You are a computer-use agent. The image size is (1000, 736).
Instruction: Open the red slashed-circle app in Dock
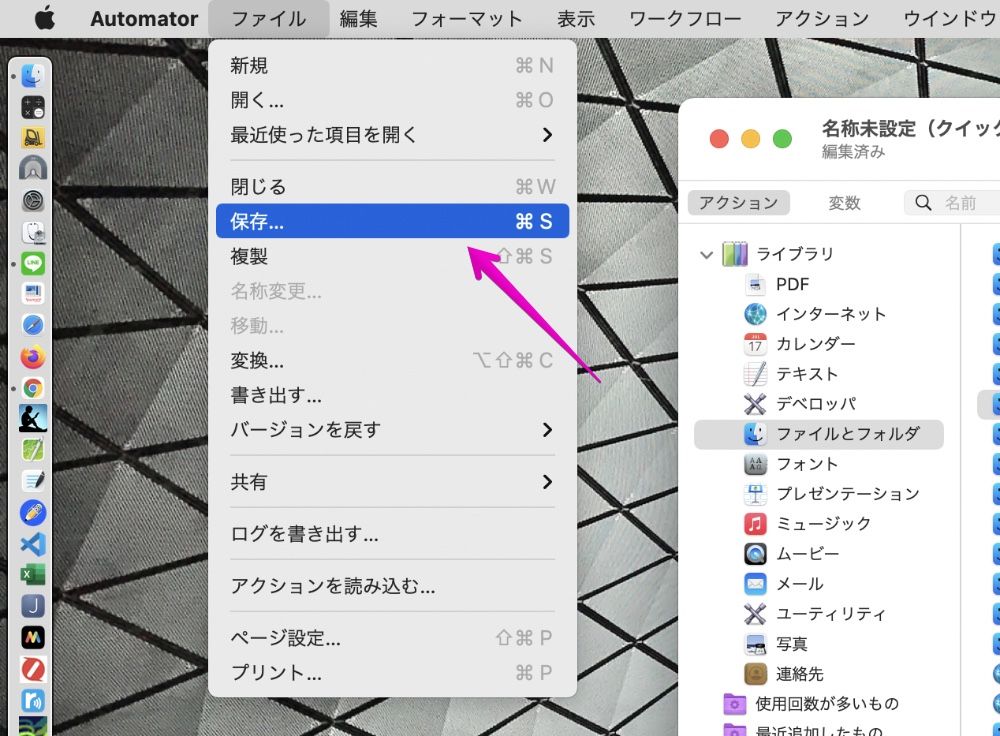[x=33, y=668]
